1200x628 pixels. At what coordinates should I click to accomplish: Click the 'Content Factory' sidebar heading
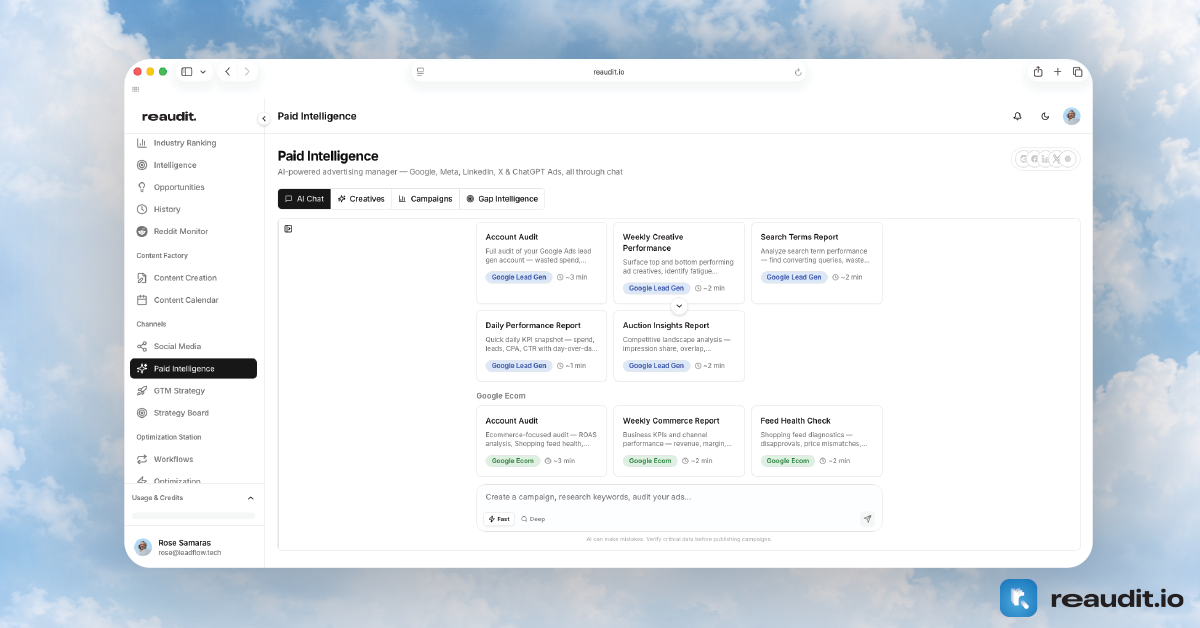(x=162, y=256)
